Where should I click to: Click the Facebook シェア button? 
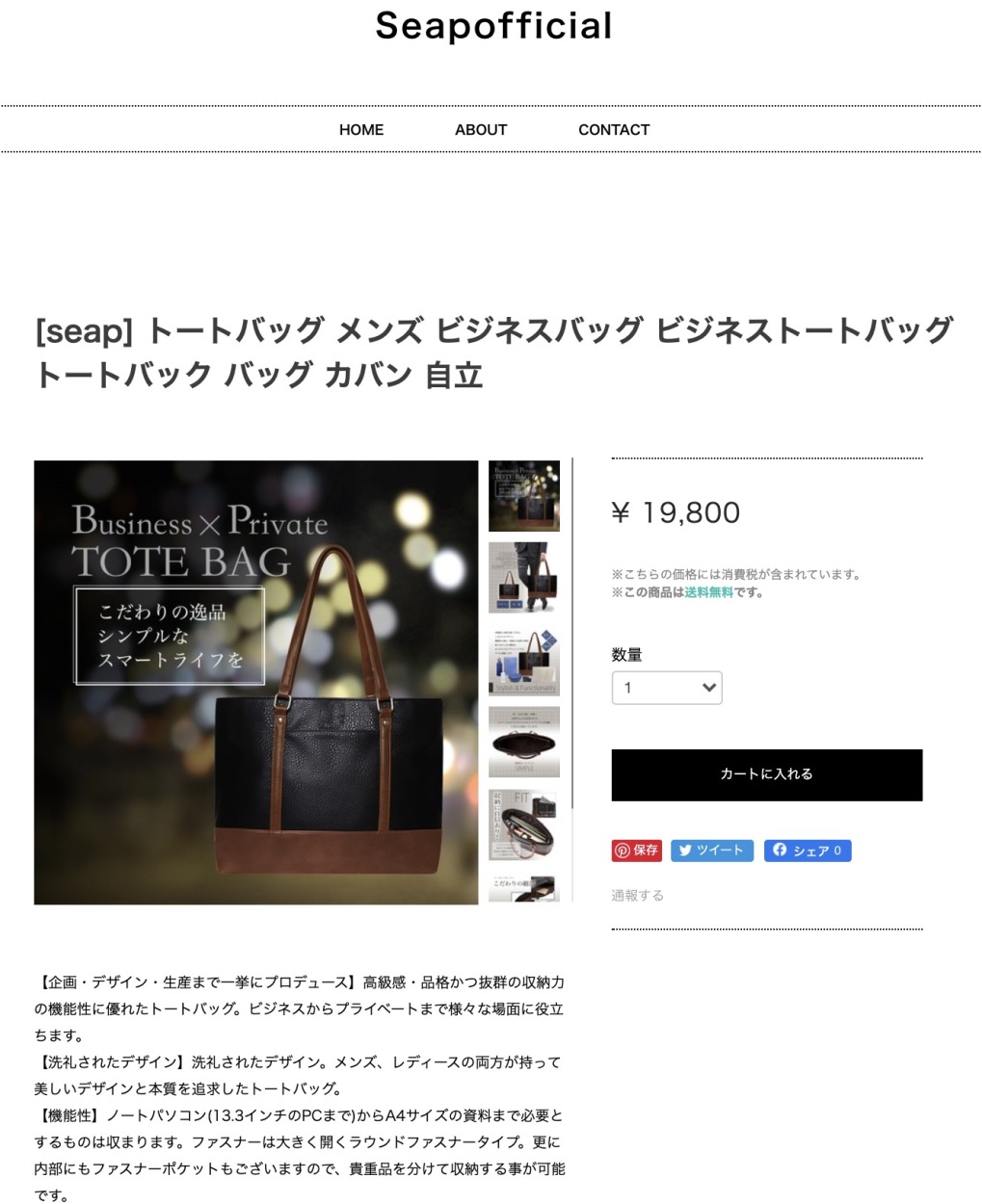(808, 851)
